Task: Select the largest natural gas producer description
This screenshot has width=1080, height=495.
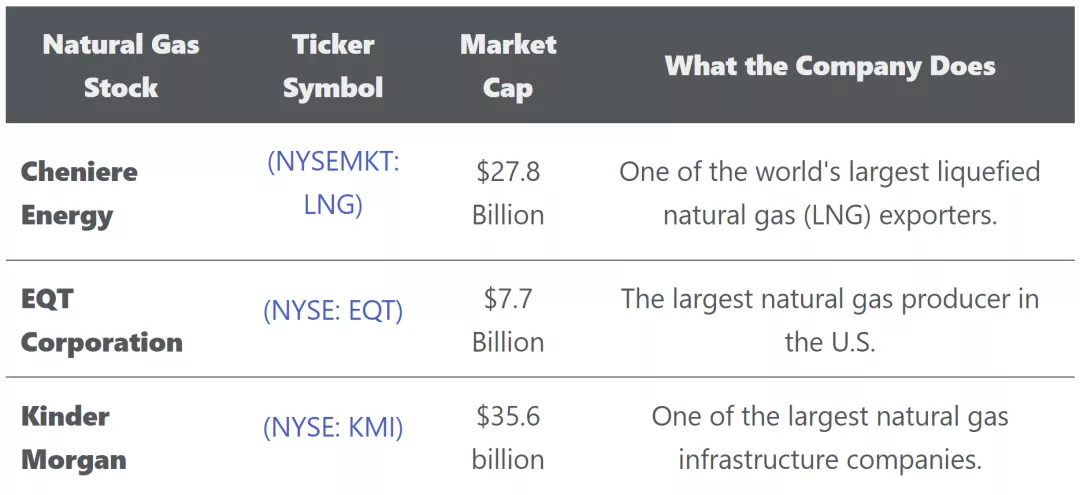Action: point(830,320)
